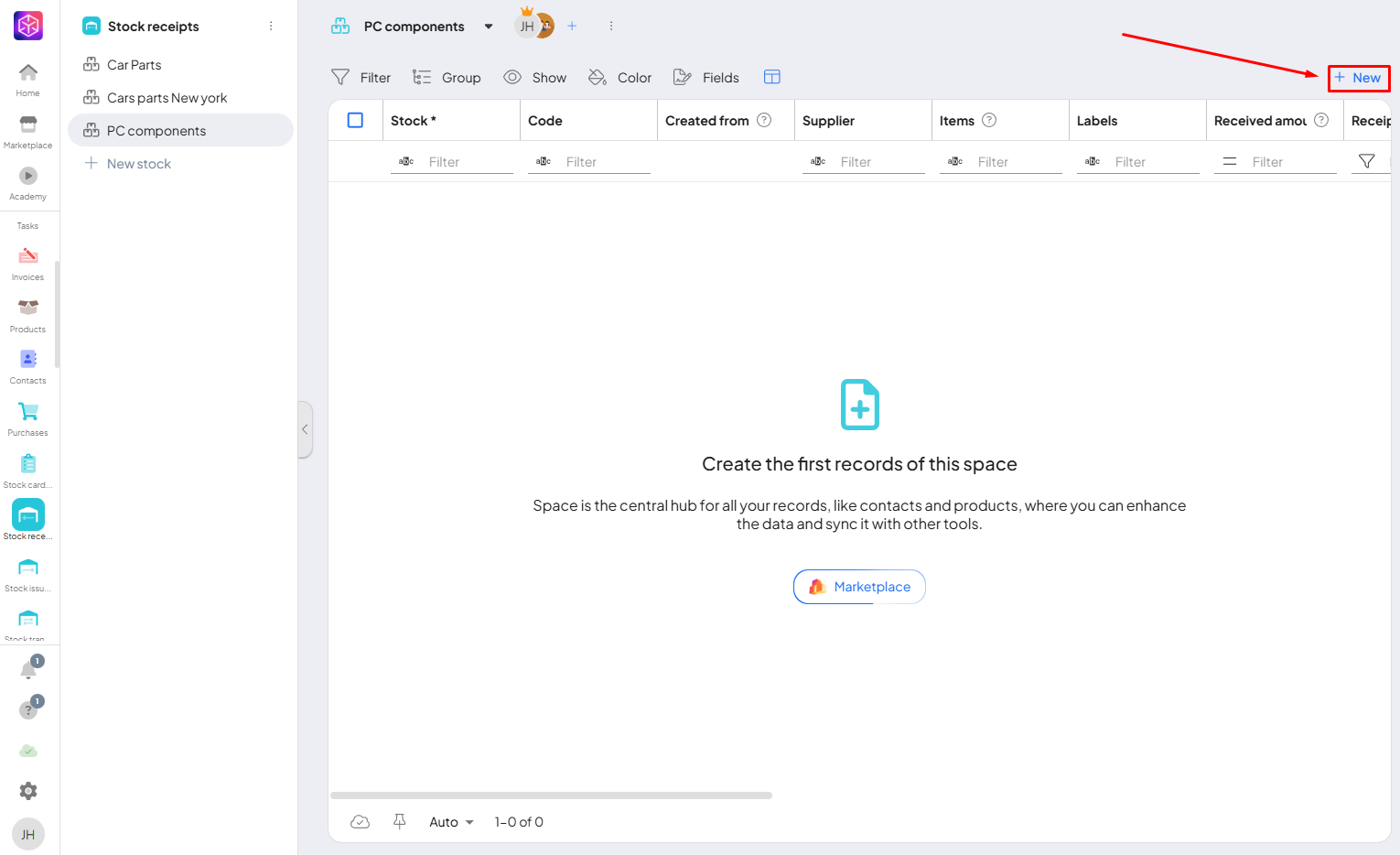1400x855 pixels.
Task: Open Stock cards from left rail
Action: point(27,470)
